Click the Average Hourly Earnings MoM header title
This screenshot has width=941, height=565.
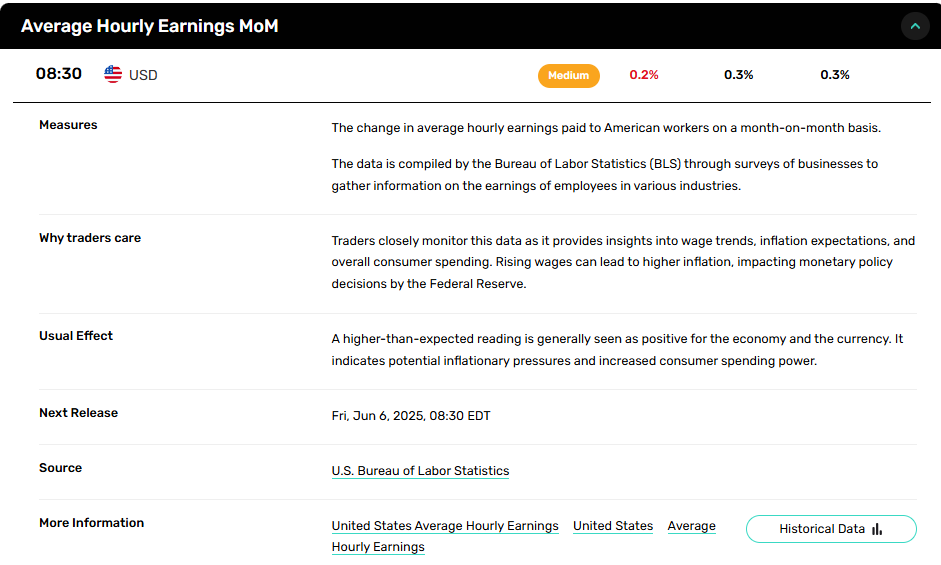149,26
